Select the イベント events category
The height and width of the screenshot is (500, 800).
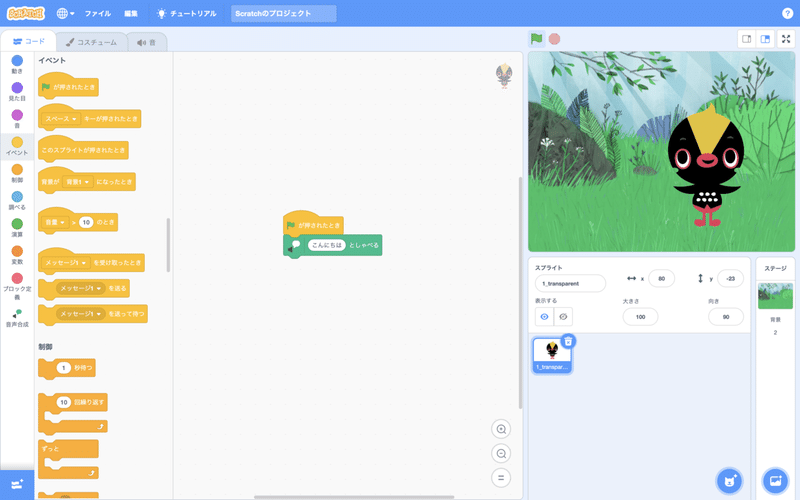(x=17, y=146)
